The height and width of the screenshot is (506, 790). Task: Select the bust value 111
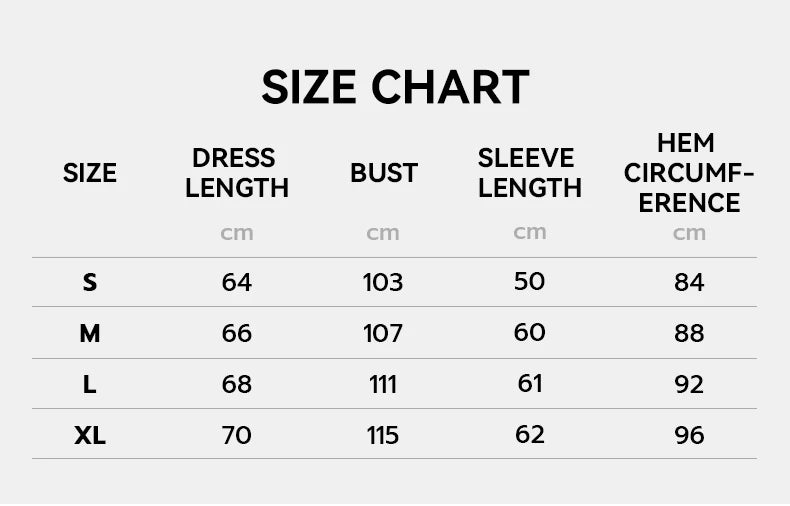tap(383, 384)
